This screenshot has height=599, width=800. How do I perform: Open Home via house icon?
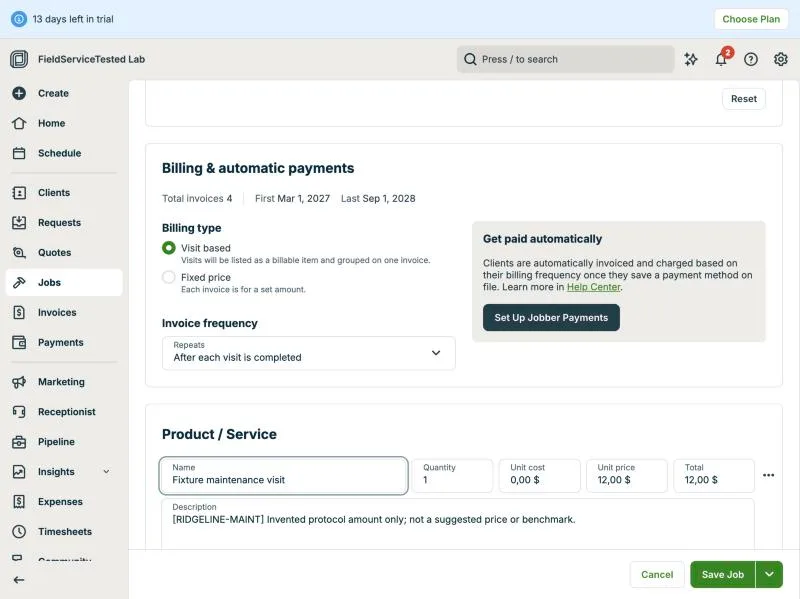pyautogui.click(x=19, y=123)
